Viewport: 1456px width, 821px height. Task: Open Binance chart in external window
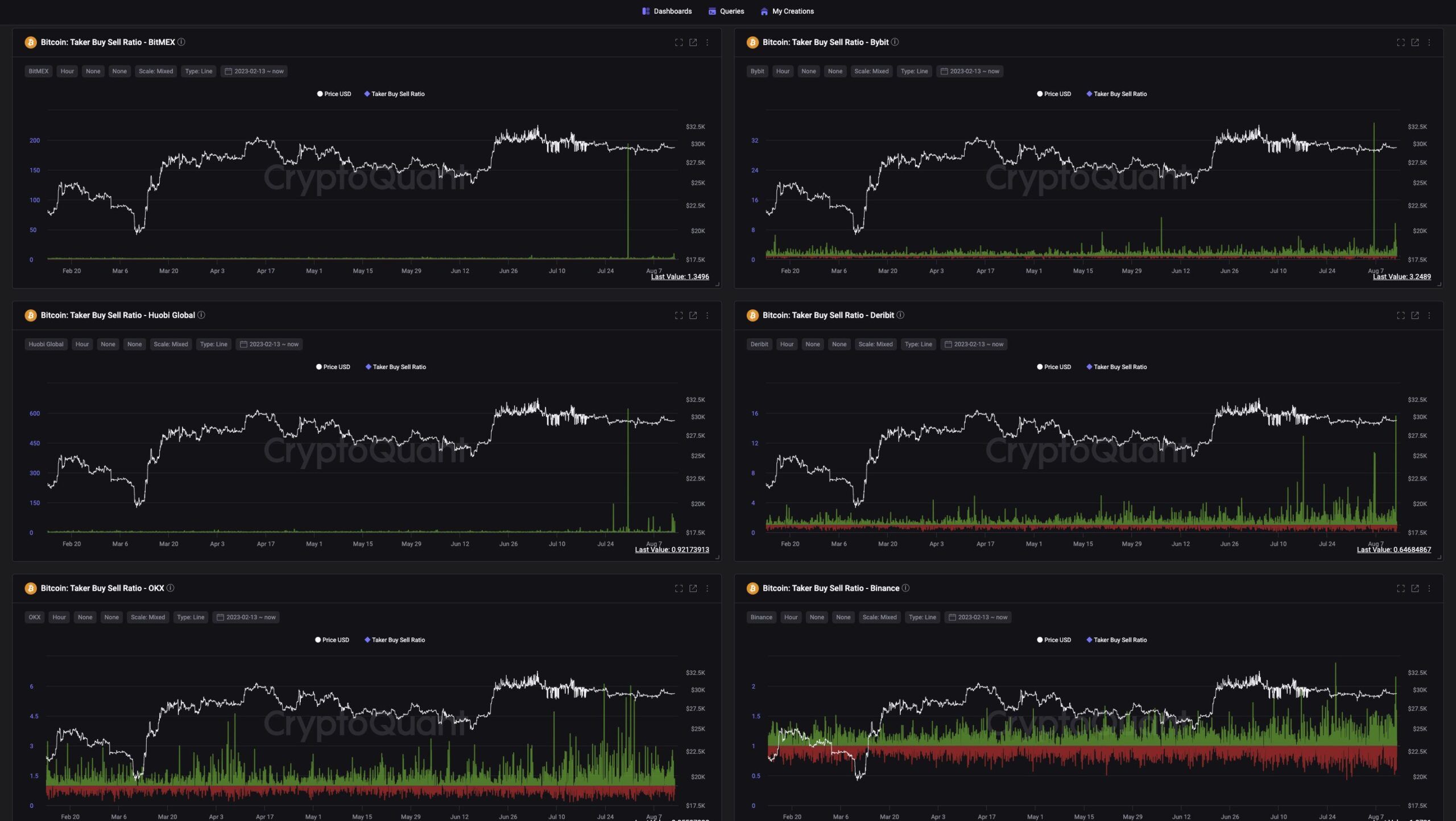click(1414, 588)
